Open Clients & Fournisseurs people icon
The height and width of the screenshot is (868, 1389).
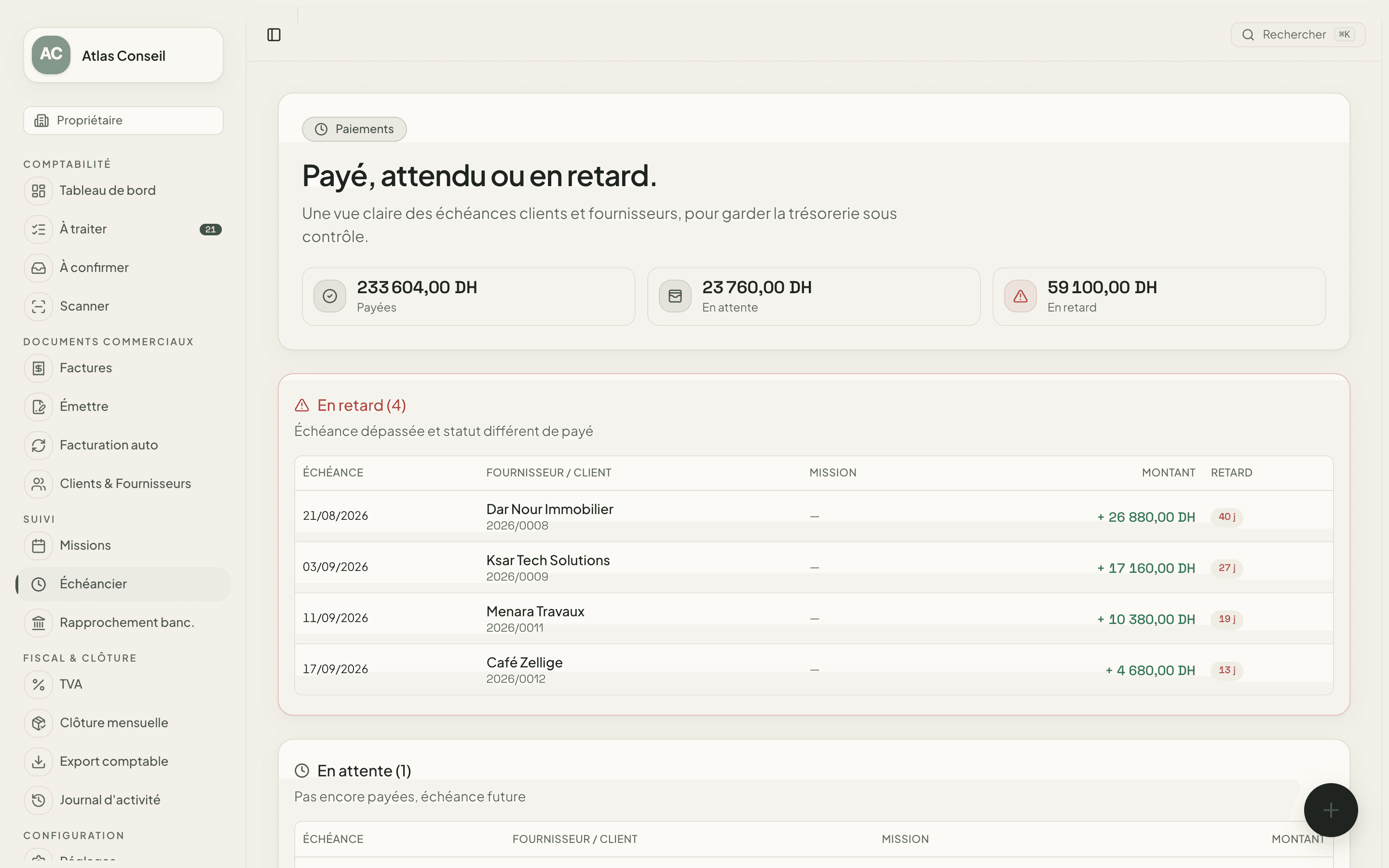39,484
